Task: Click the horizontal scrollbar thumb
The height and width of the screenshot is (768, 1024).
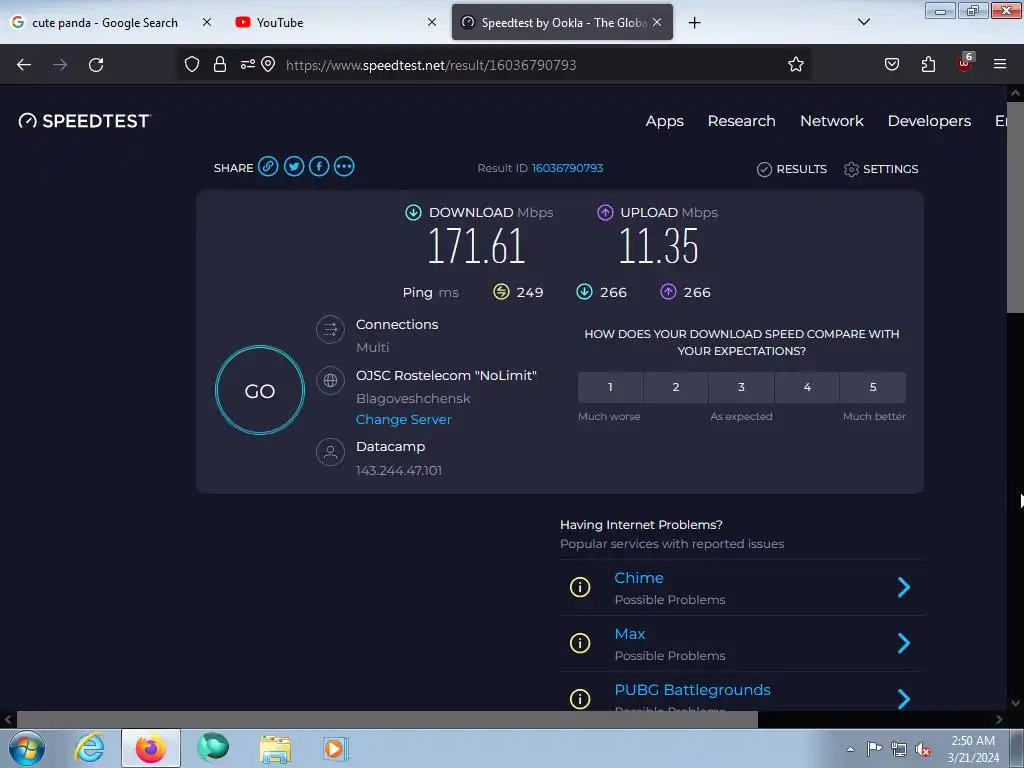Action: (x=387, y=720)
